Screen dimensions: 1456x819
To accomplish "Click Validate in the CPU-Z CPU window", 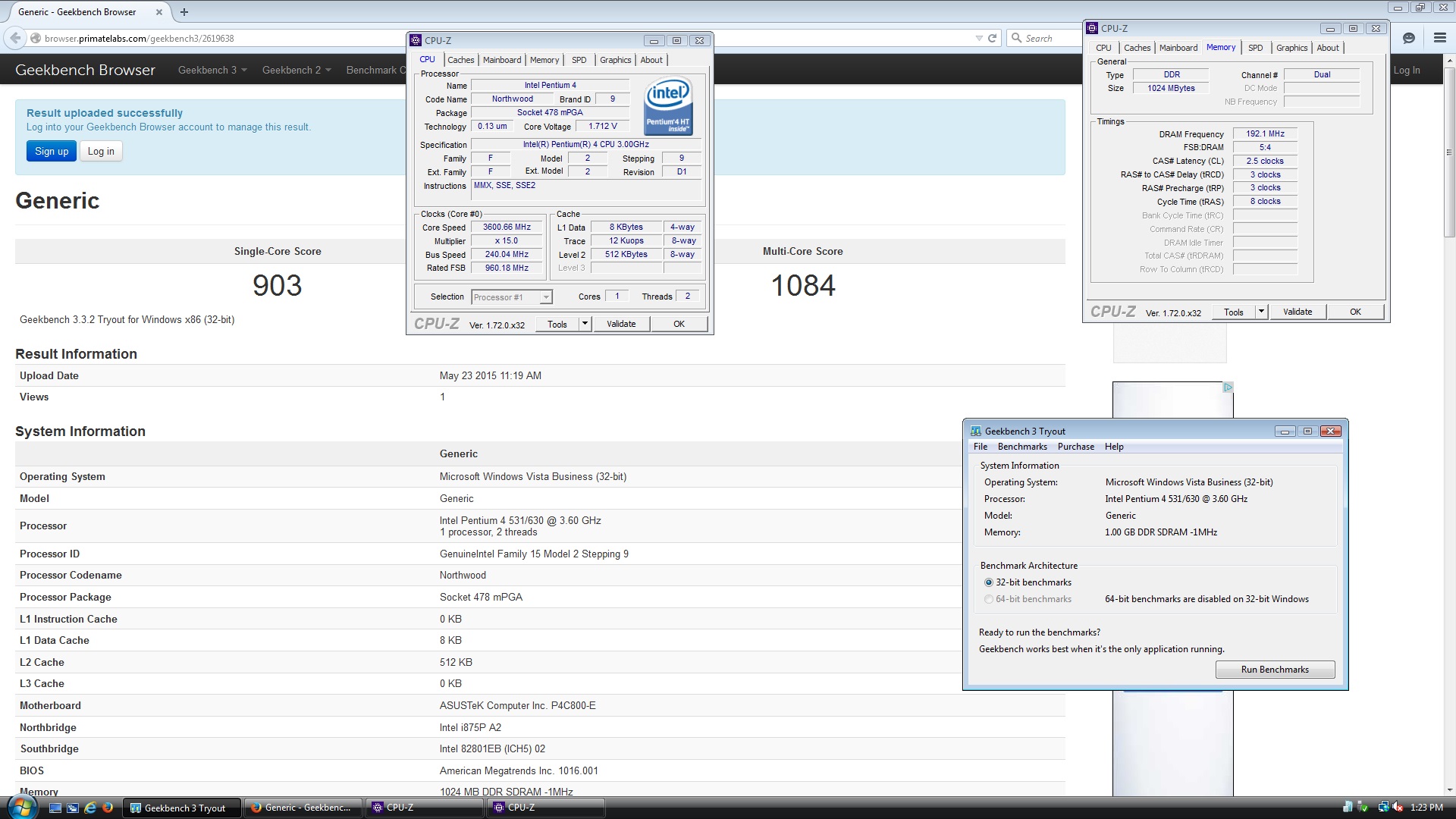I will [x=621, y=324].
